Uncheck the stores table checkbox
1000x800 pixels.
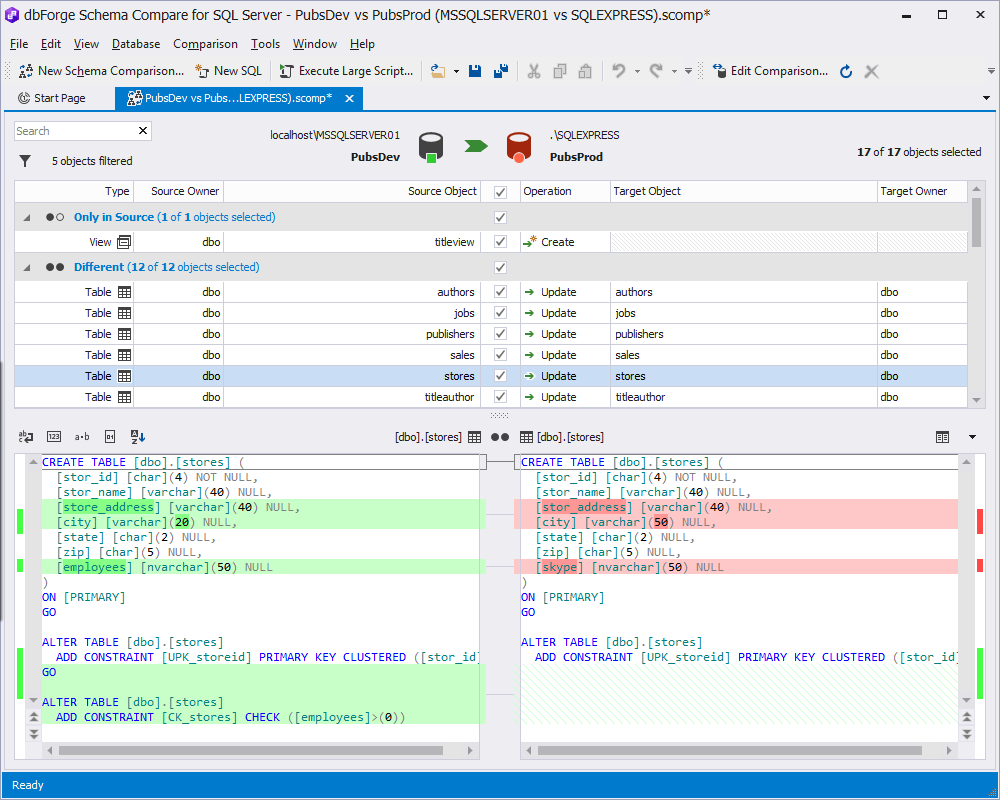(500, 376)
